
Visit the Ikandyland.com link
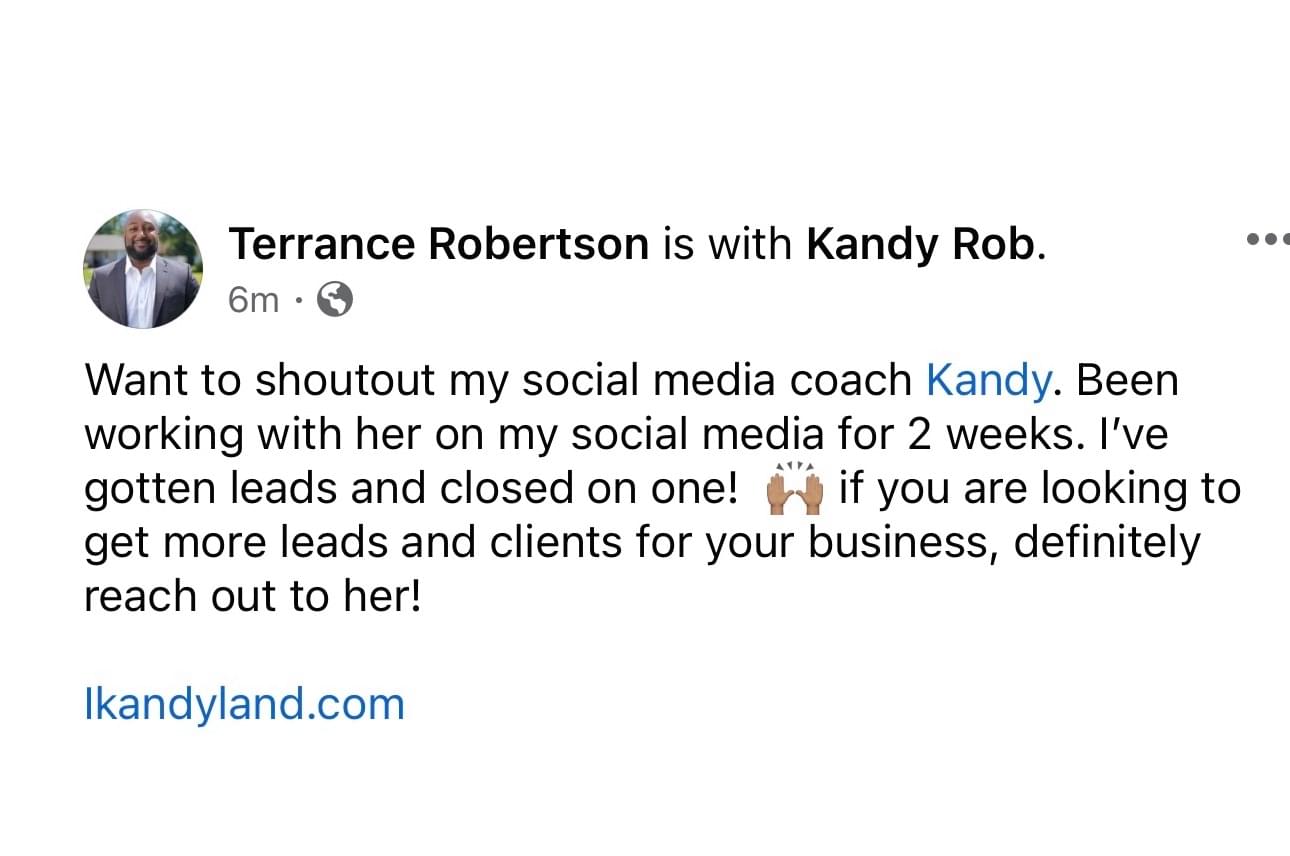pos(244,704)
